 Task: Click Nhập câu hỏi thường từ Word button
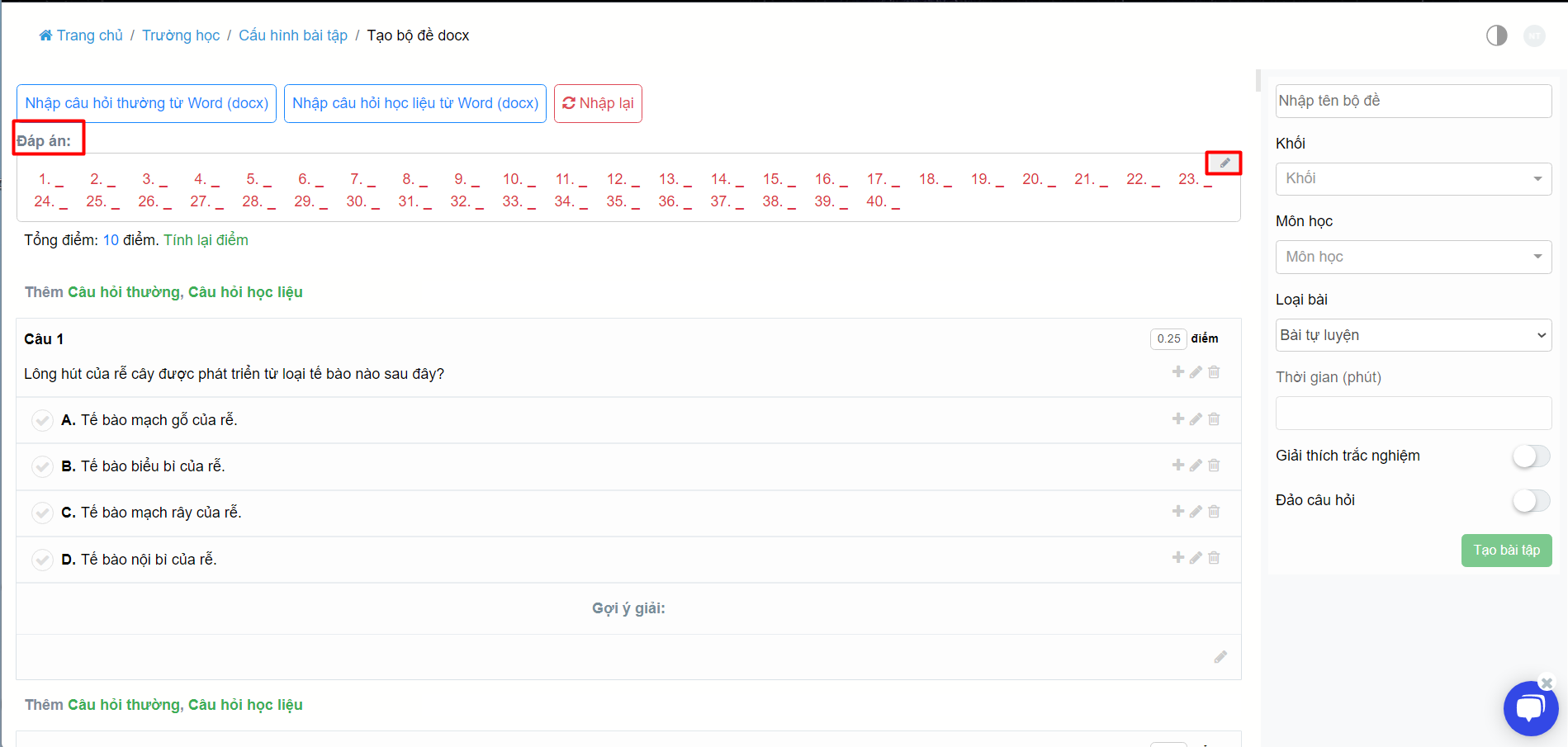pos(146,103)
